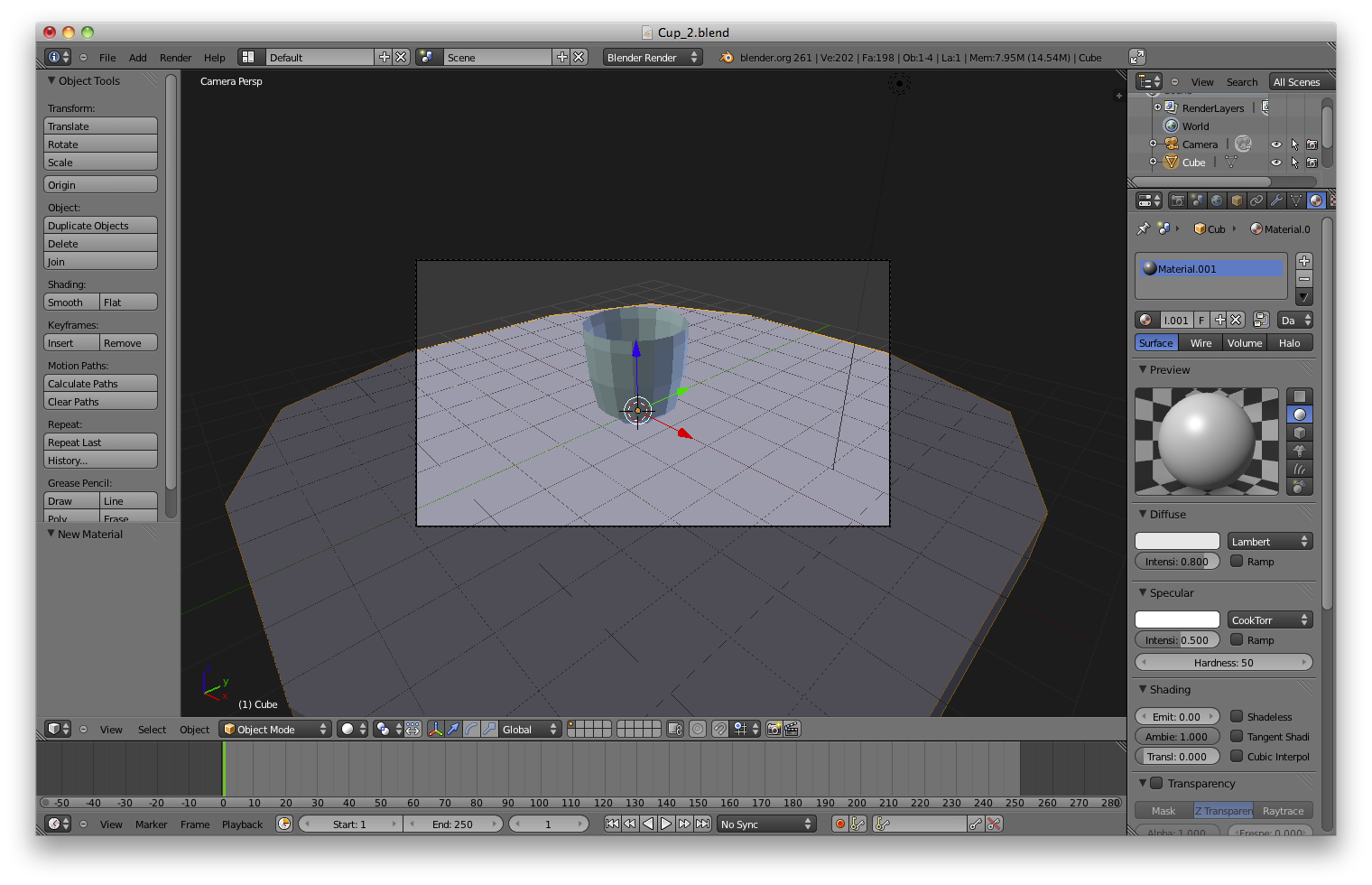The image size is (1372, 885).
Task: Open the diffuse color swatch
Action: point(1177,541)
